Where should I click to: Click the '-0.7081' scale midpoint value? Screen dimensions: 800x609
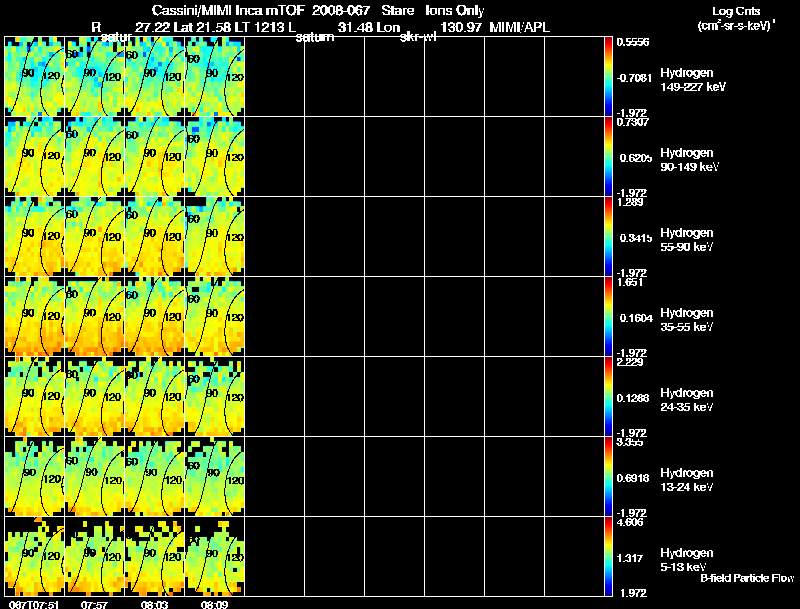[x=634, y=78]
